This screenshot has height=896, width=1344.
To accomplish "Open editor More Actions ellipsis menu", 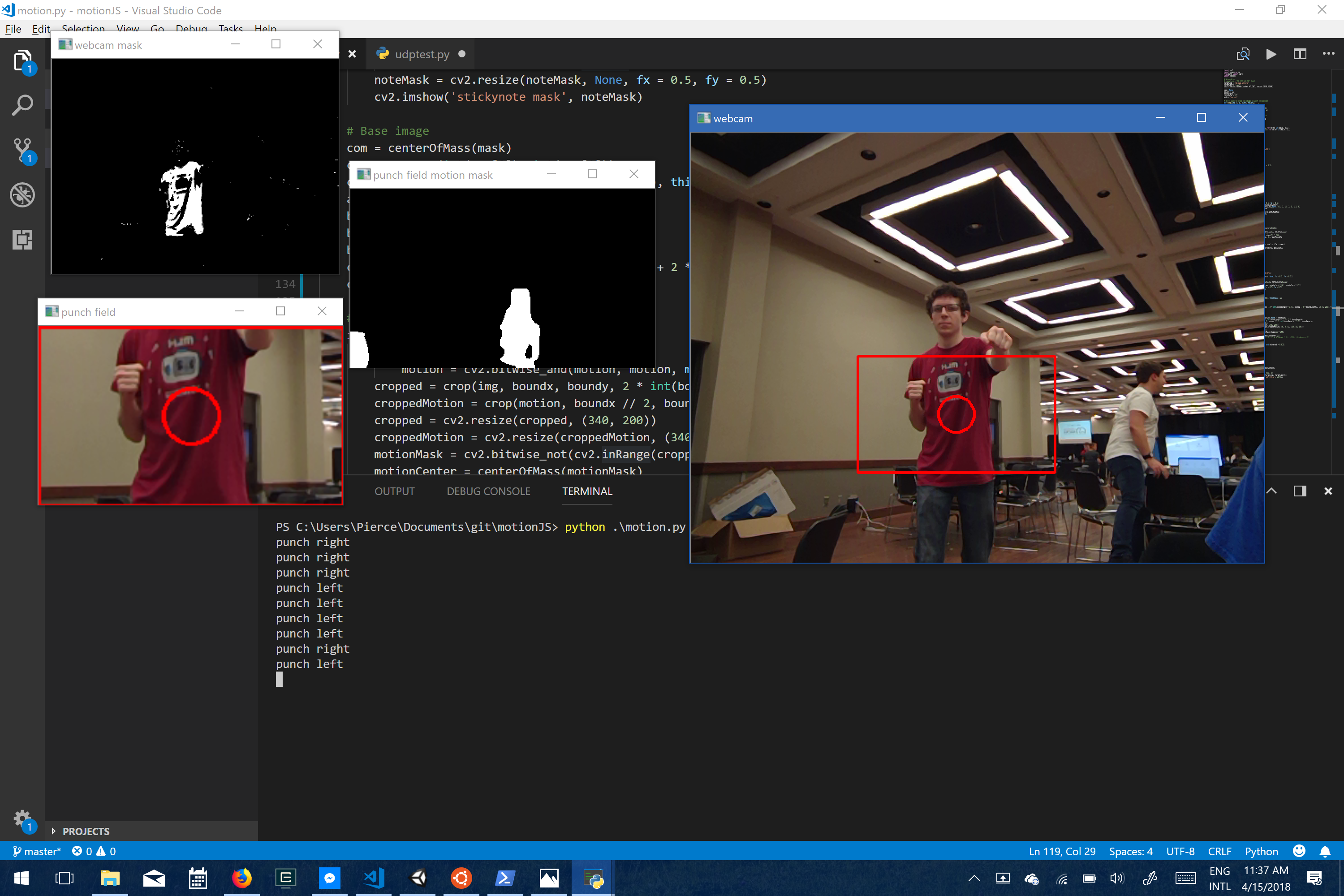I will (1329, 54).
